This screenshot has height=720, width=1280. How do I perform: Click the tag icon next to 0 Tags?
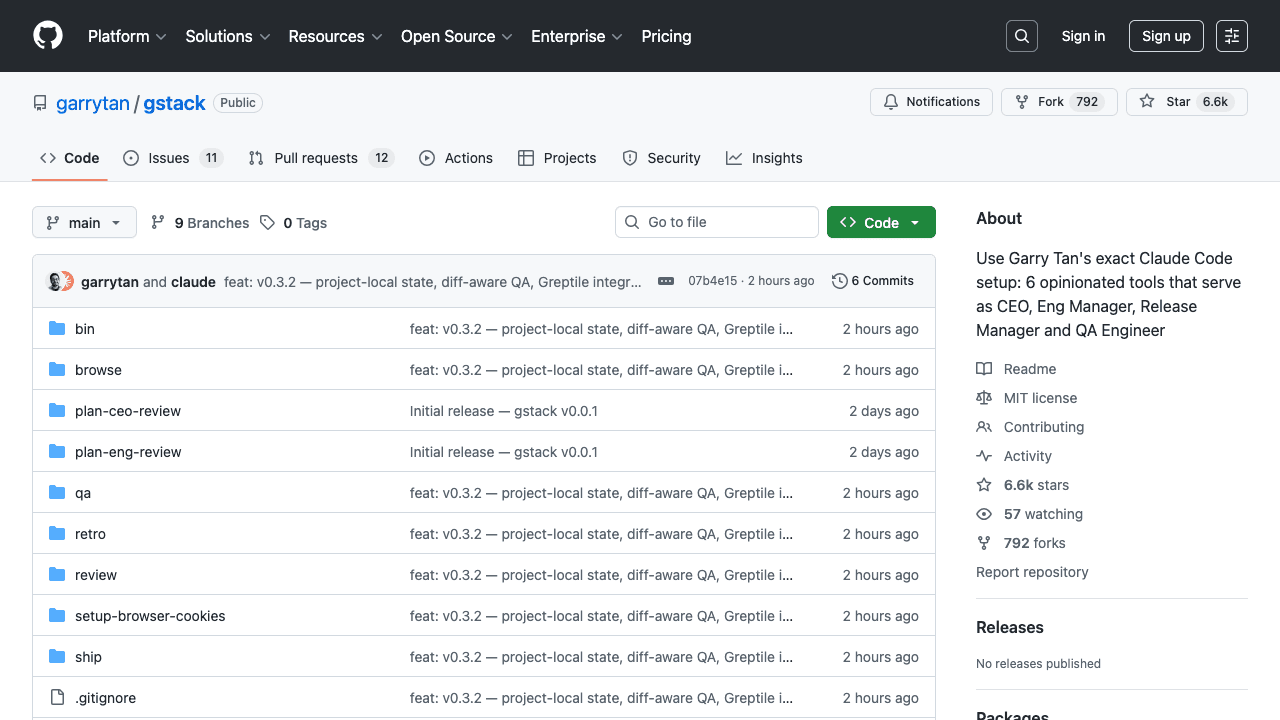(267, 222)
